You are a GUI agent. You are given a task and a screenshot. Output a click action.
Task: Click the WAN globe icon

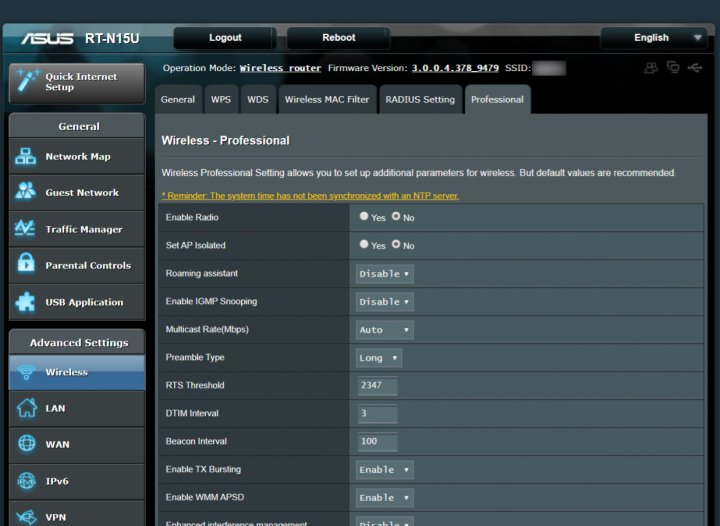[x=27, y=443]
